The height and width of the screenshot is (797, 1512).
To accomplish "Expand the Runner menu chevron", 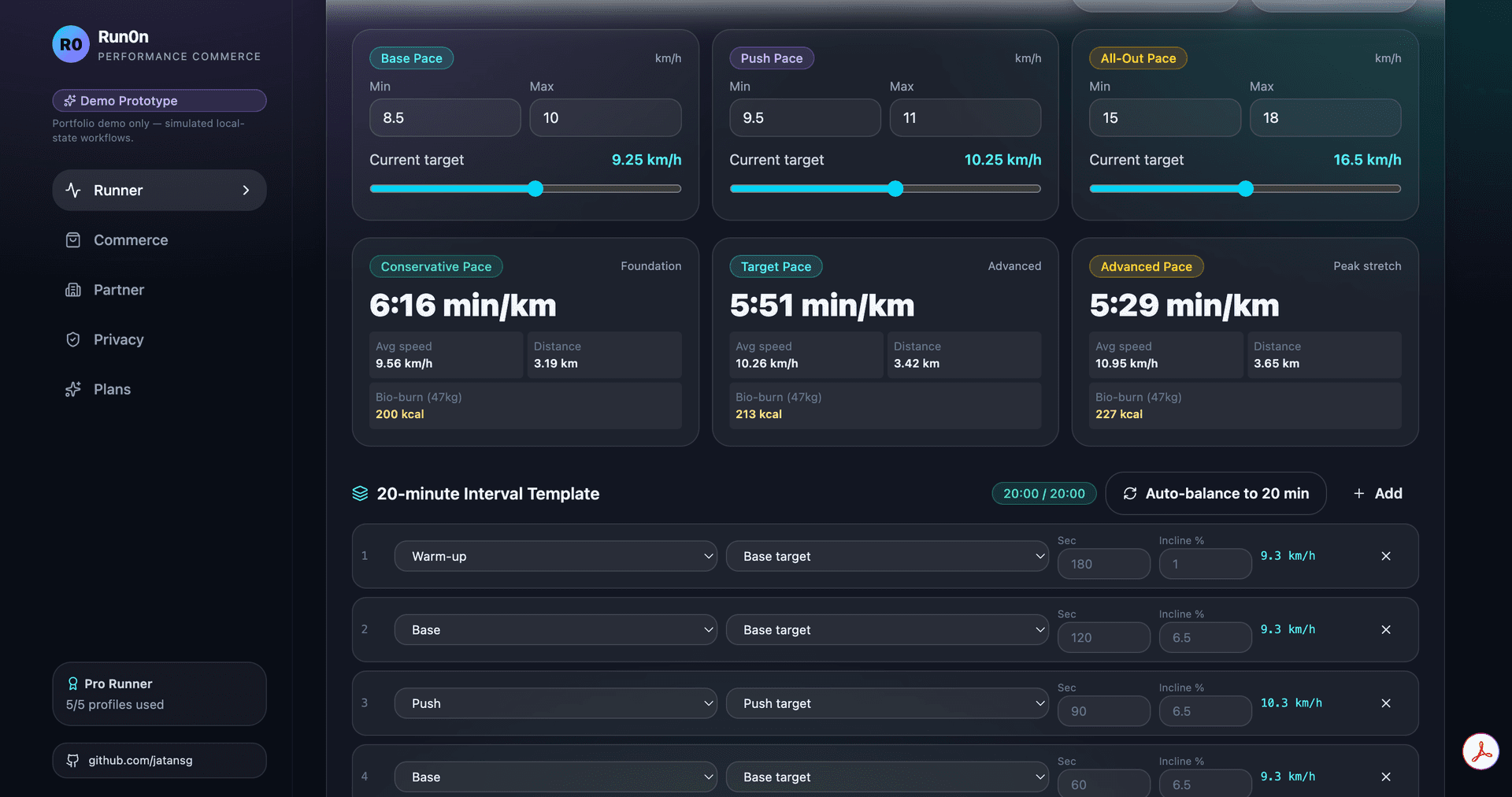I will click(x=246, y=191).
